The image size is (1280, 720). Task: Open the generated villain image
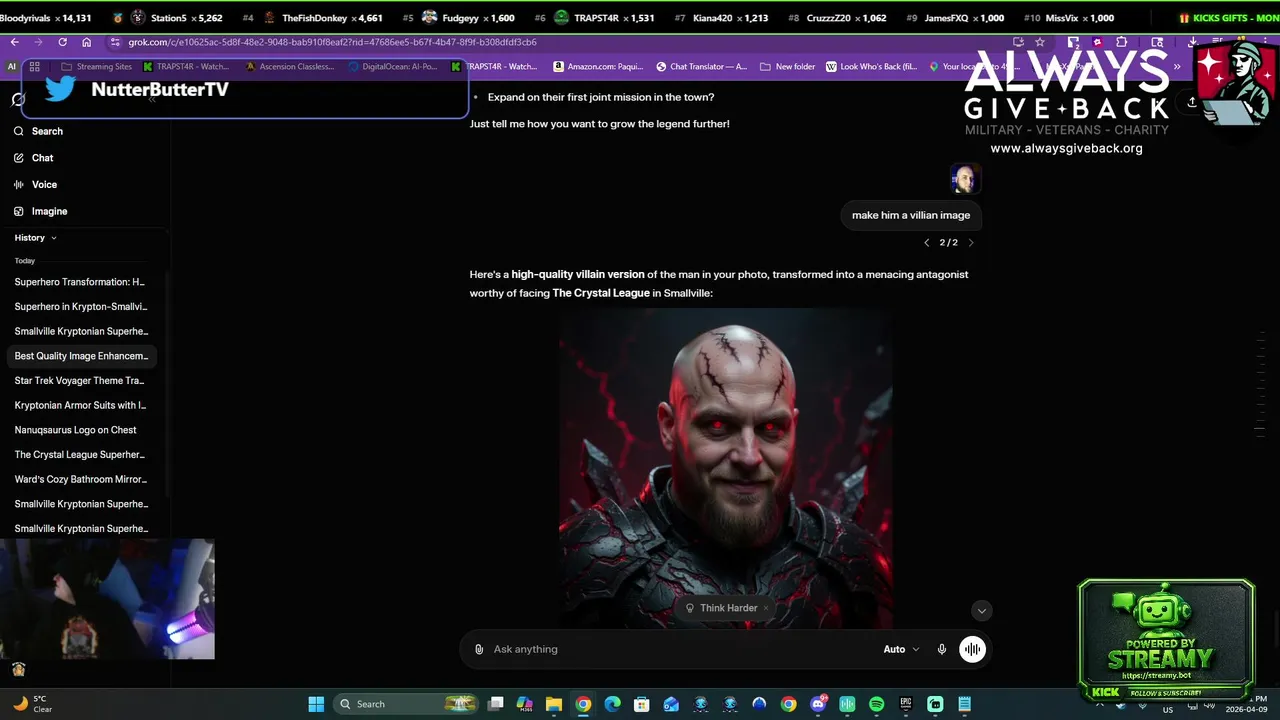point(726,468)
